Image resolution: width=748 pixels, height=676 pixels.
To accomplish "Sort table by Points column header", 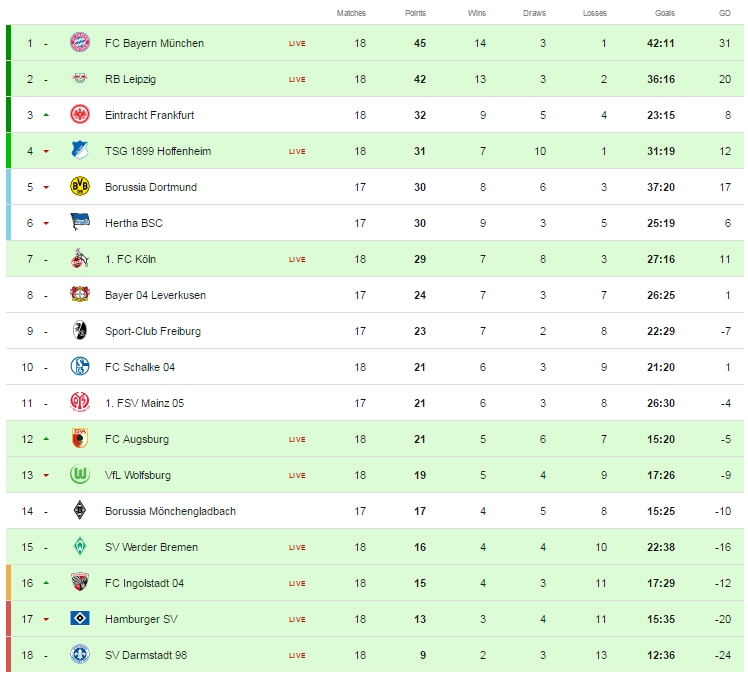I will coord(415,13).
